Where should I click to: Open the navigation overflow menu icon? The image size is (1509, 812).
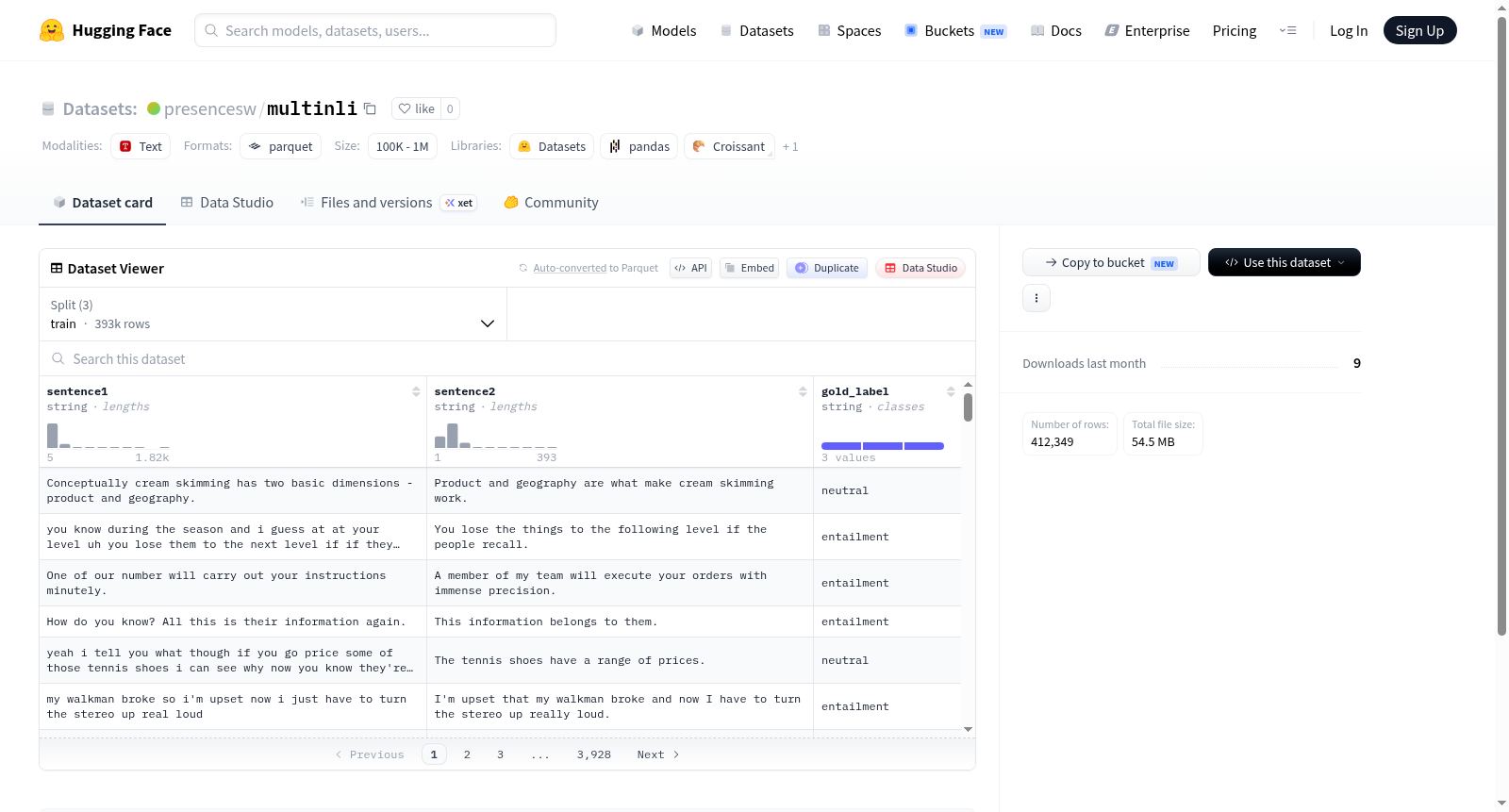point(1287,30)
